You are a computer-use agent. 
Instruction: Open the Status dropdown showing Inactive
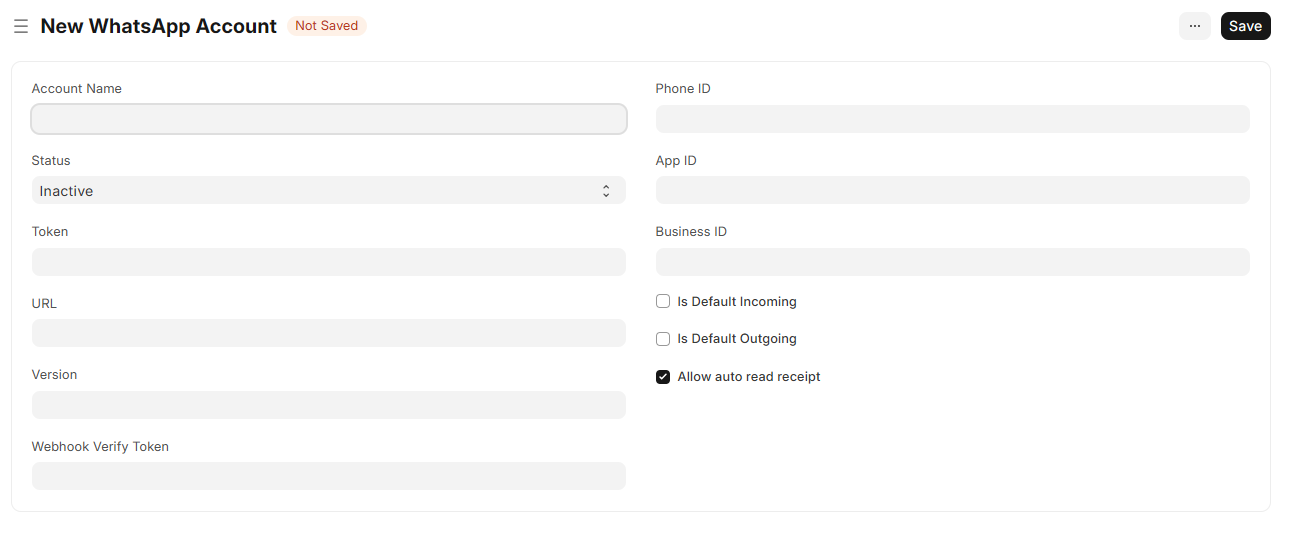click(x=329, y=190)
